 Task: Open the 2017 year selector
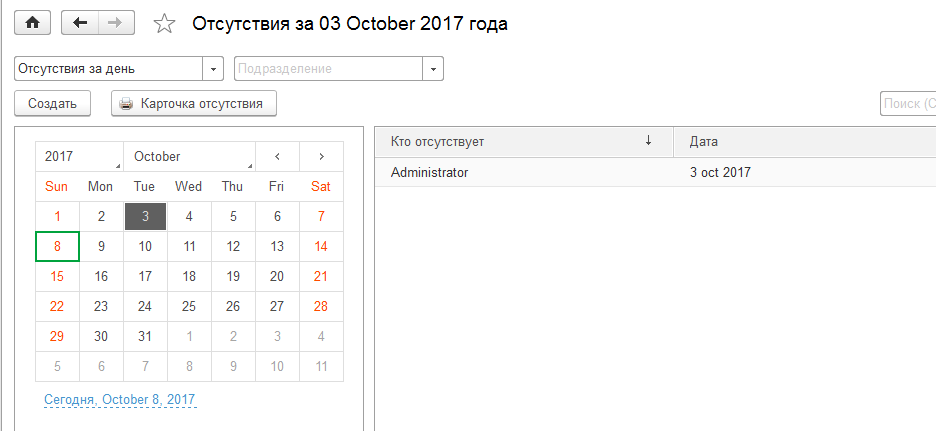coord(79,156)
